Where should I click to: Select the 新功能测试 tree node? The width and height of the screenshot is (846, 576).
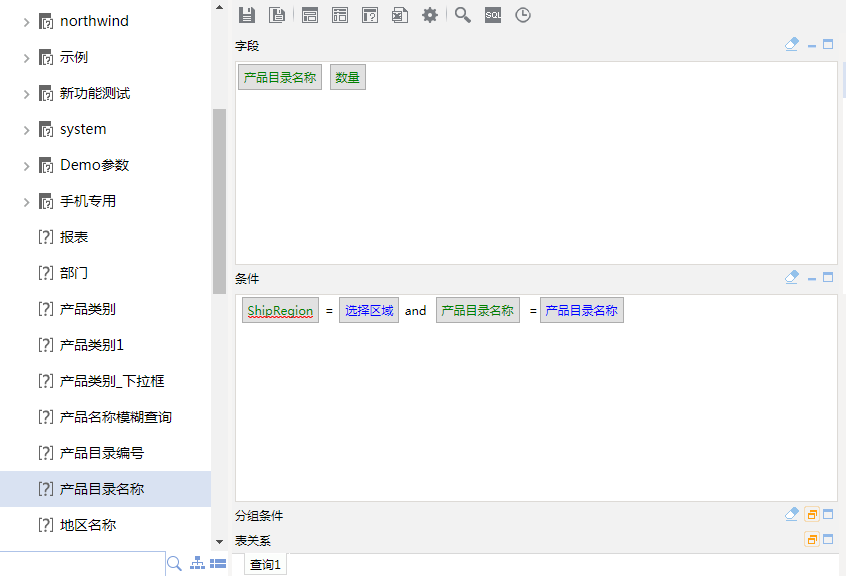coord(95,93)
